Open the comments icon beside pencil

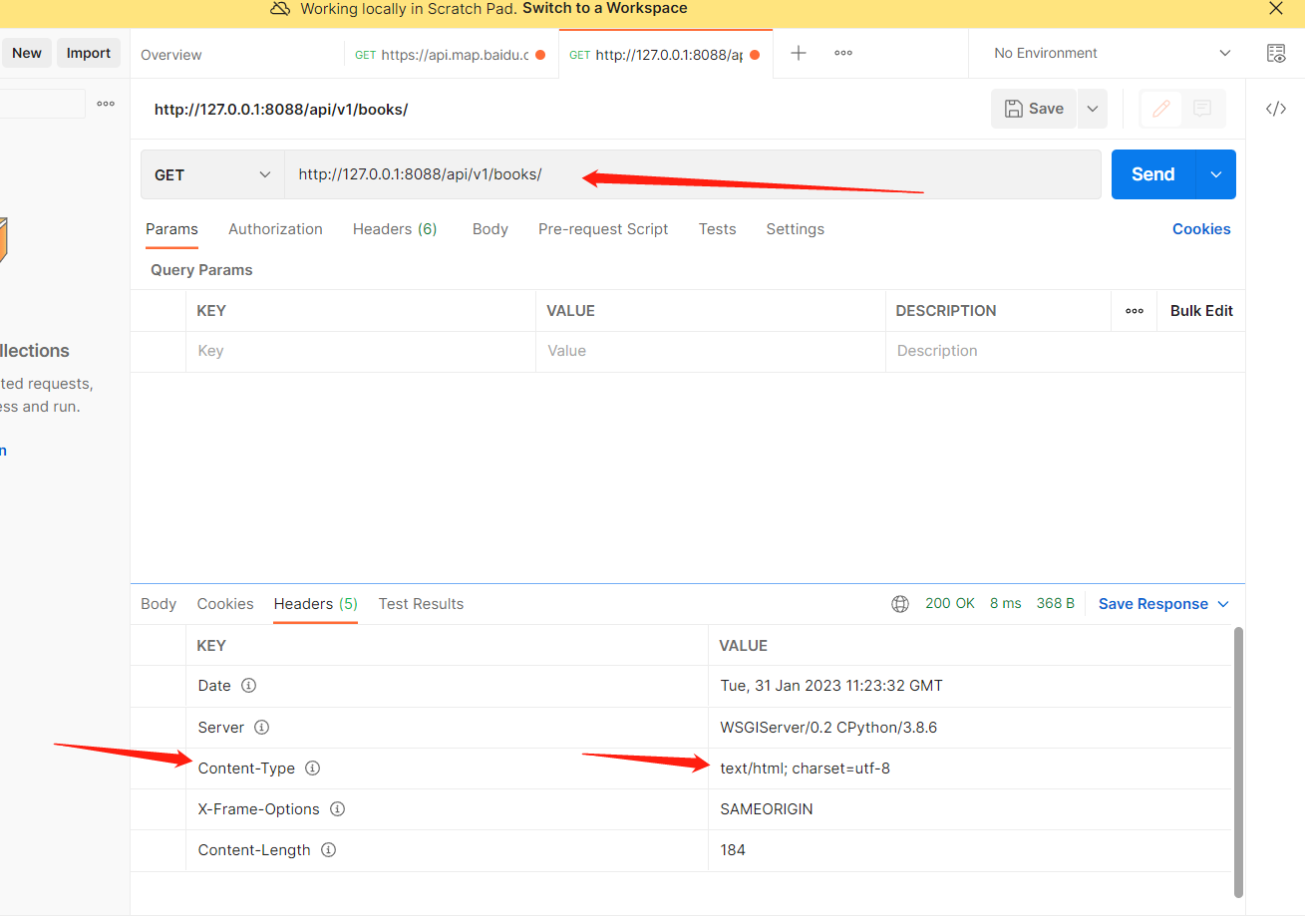tap(1202, 109)
